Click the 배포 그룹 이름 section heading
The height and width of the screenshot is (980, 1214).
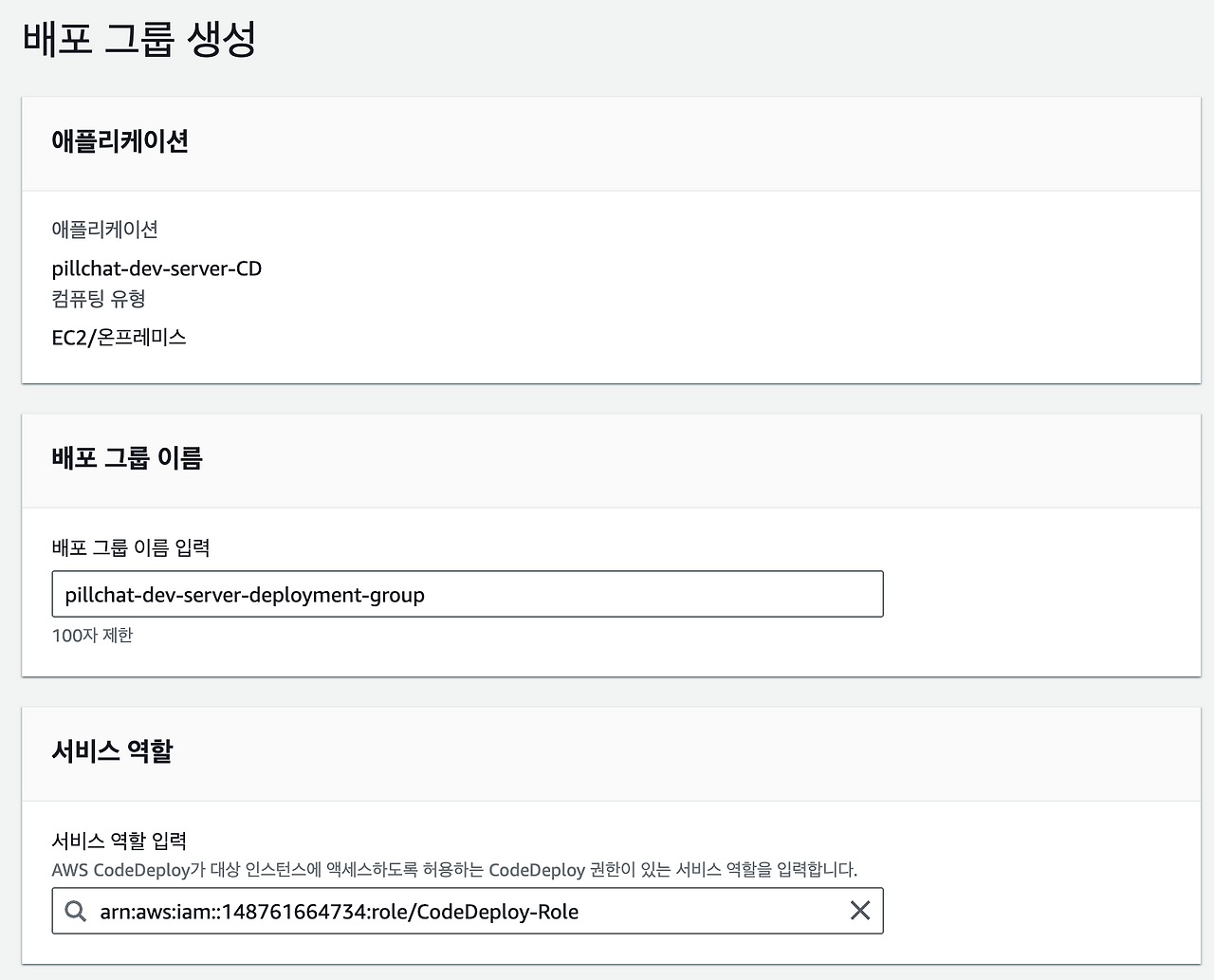127,457
